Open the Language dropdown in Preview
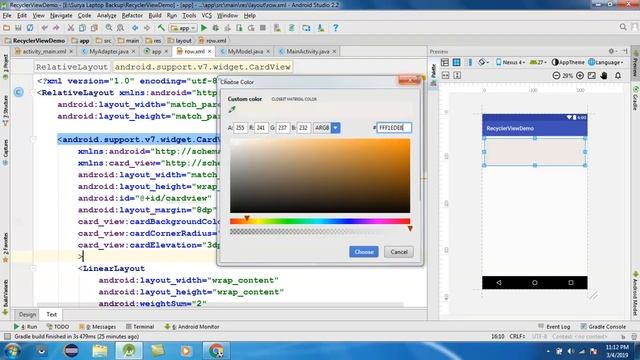Screen dimensions: 640x360 (x=606, y=62)
